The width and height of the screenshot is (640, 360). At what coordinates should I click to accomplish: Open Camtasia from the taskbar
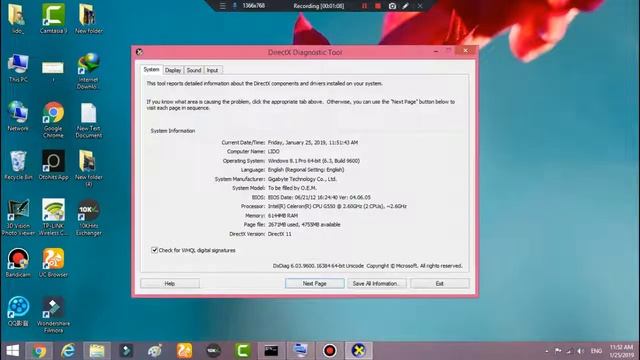pyautogui.click(x=242, y=351)
